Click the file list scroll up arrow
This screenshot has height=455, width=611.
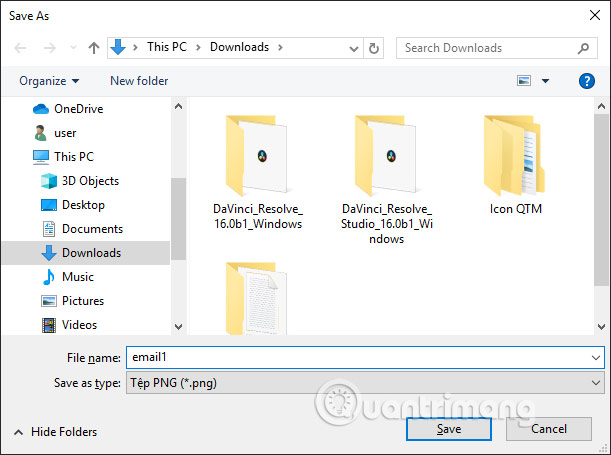601,106
